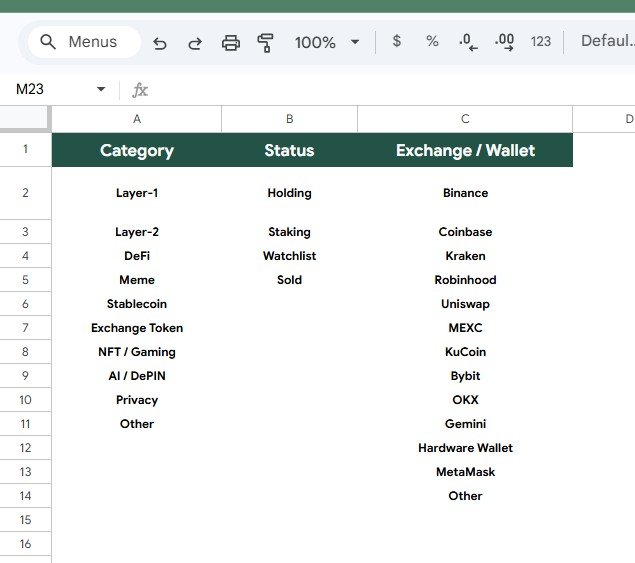The image size is (635, 563).
Task: Select the Stablecoin cell
Action: tap(137, 304)
